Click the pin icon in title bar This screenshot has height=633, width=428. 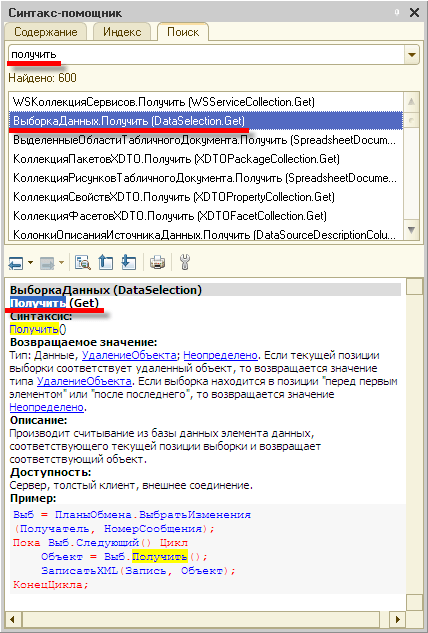point(397,13)
